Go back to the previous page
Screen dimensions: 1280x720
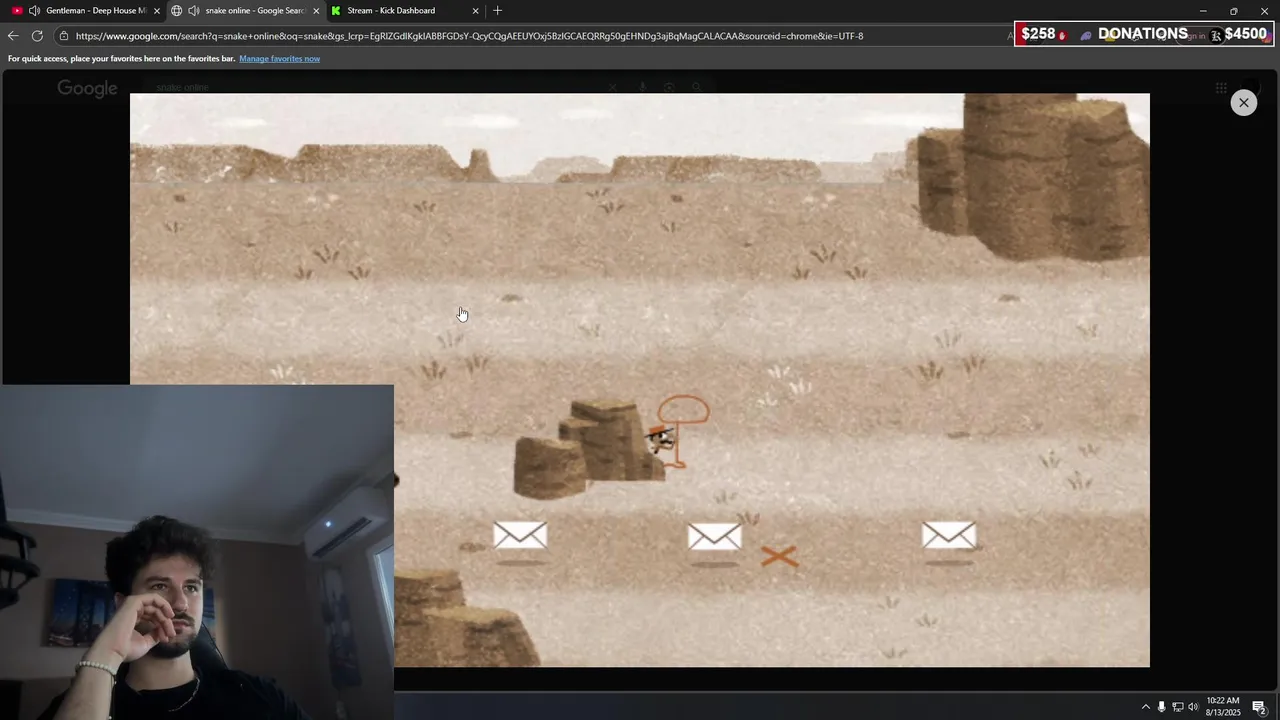(x=13, y=36)
